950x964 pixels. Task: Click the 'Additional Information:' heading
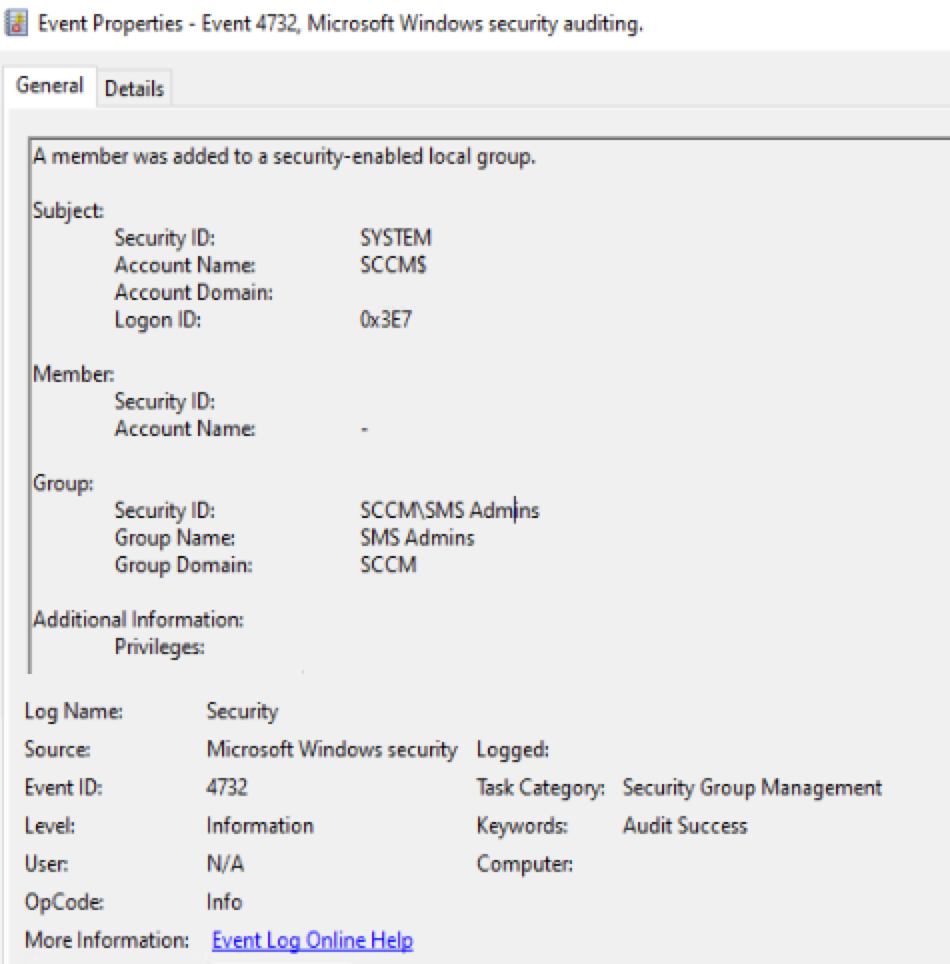click(138, 620)
